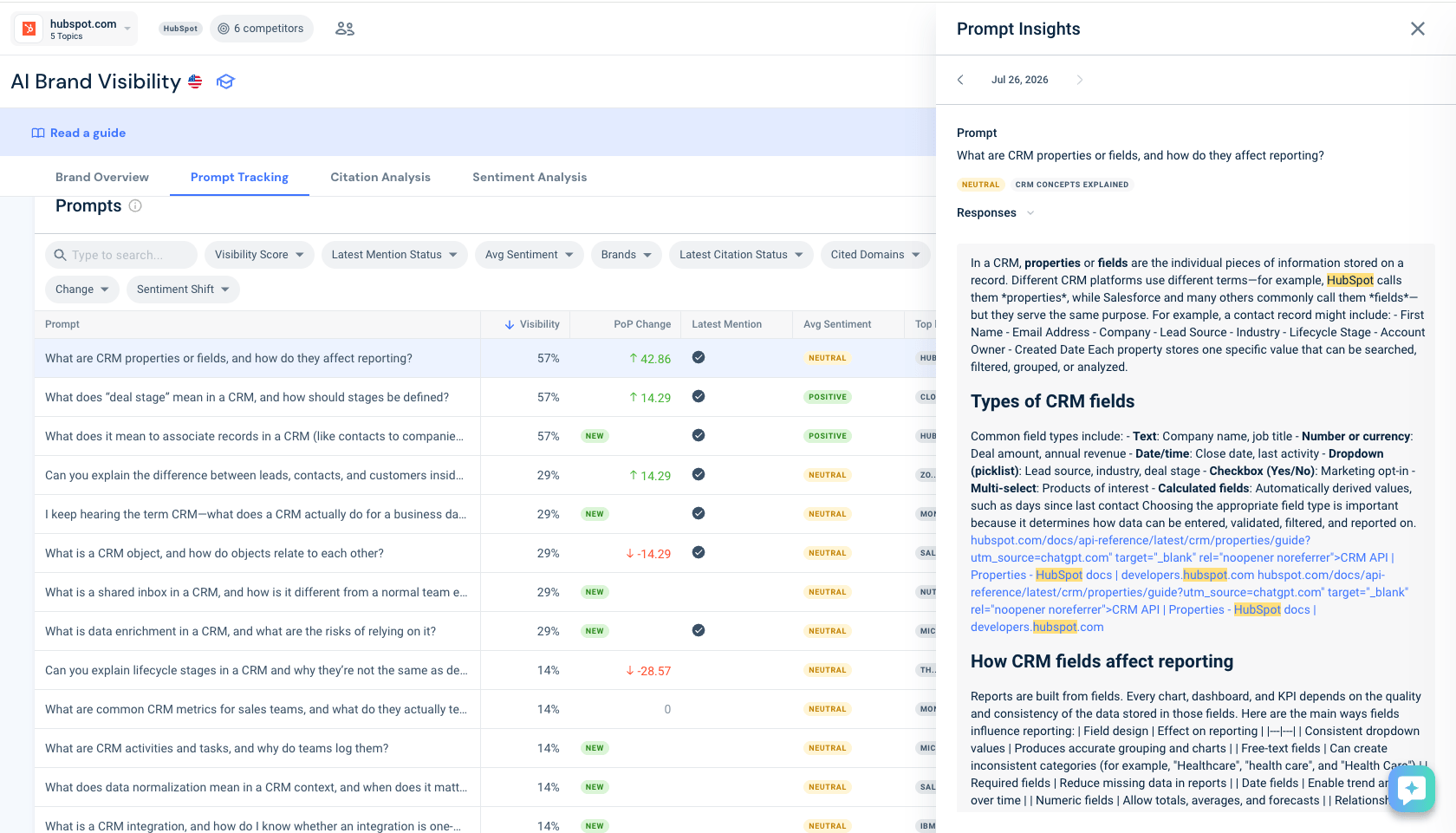Click mention checkmark for associate records row

(699, 435)
